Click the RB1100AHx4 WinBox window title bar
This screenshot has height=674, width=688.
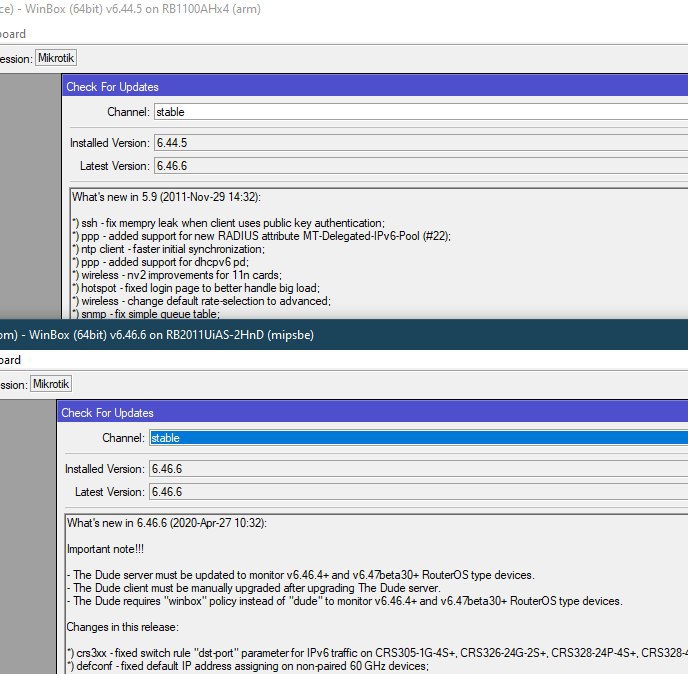click(344, 9)
